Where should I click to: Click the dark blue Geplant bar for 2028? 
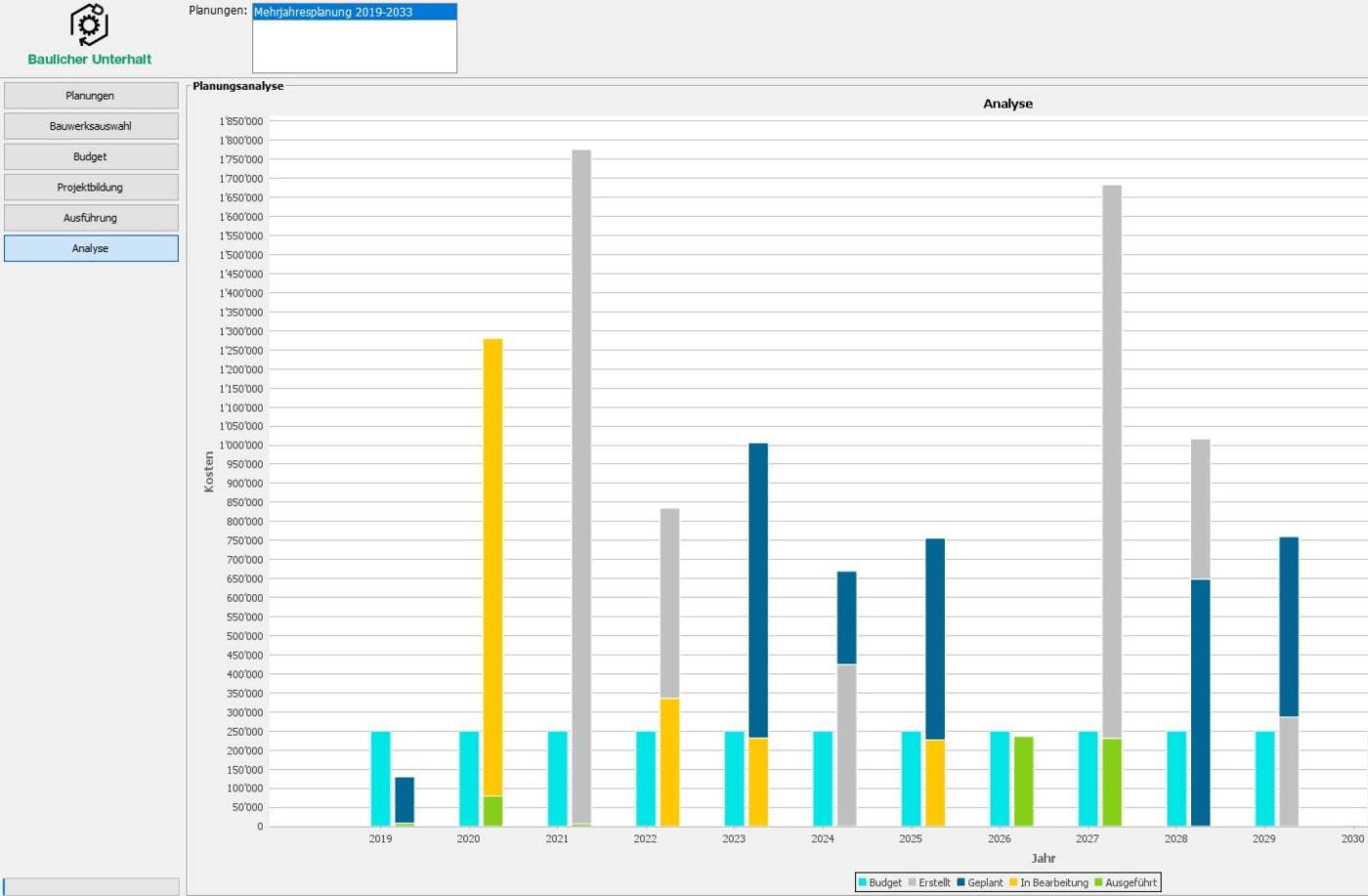tap(1200, 703)
